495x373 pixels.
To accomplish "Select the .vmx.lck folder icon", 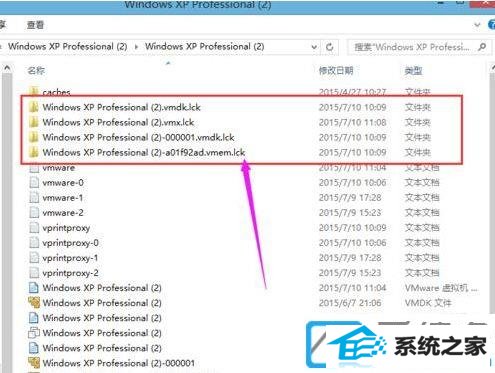I will pyautogui.click(x=33, y=122).
